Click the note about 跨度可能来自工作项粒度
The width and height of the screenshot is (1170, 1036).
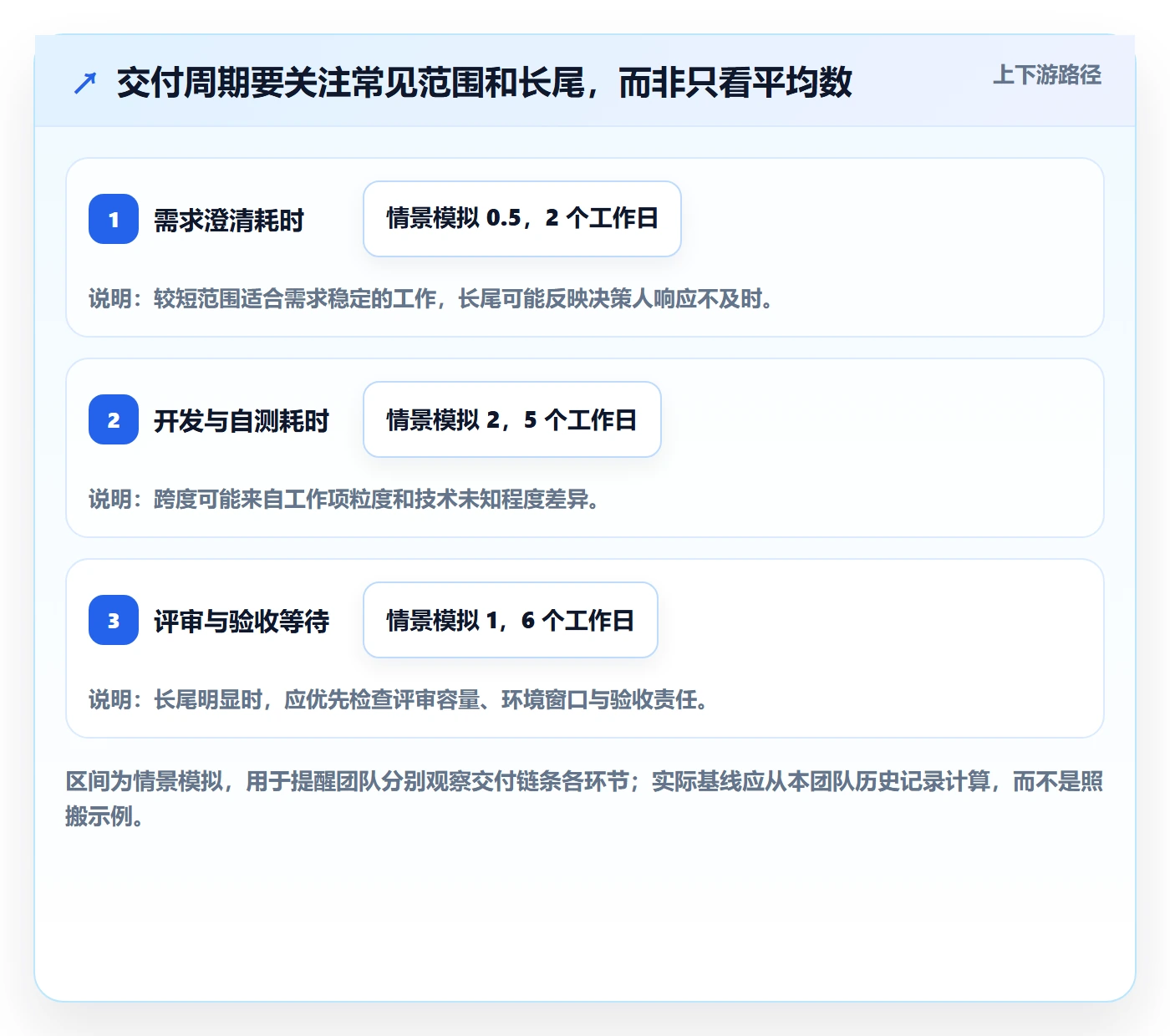344,499
